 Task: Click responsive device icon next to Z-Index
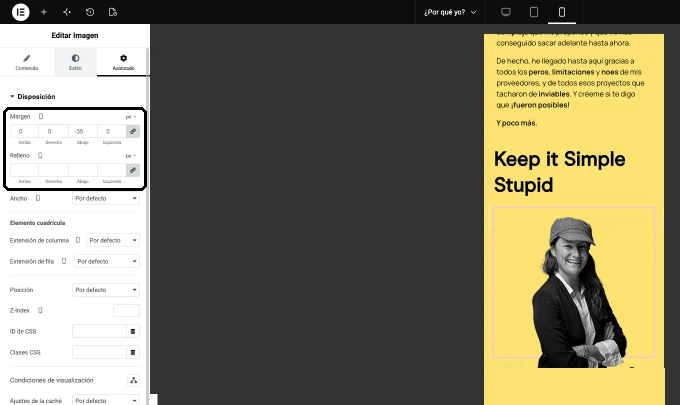(x=40, y=310)
